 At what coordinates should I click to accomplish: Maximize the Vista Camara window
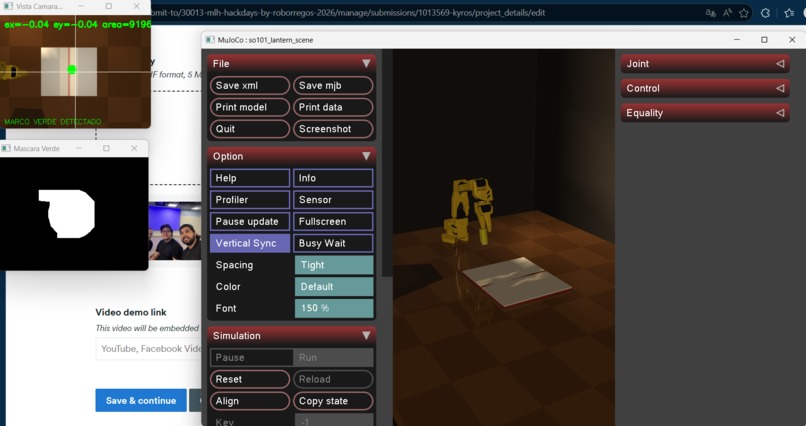coord(108,6)
